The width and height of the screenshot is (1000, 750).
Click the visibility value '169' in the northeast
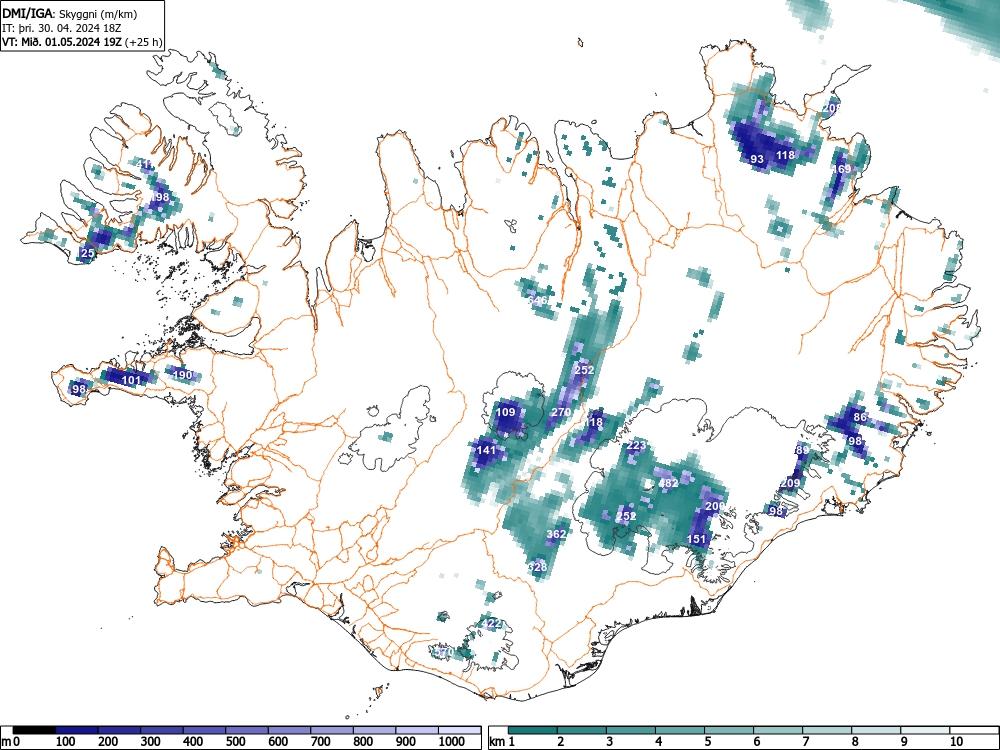coord(842,169)
